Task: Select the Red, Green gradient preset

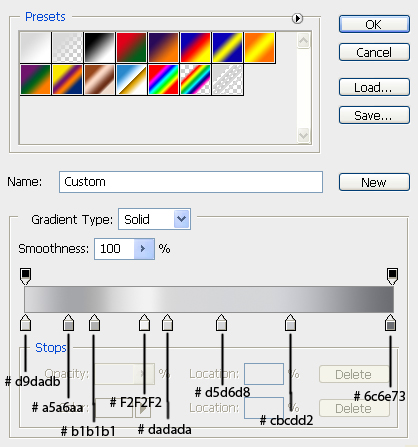Action: click(131, 47)
